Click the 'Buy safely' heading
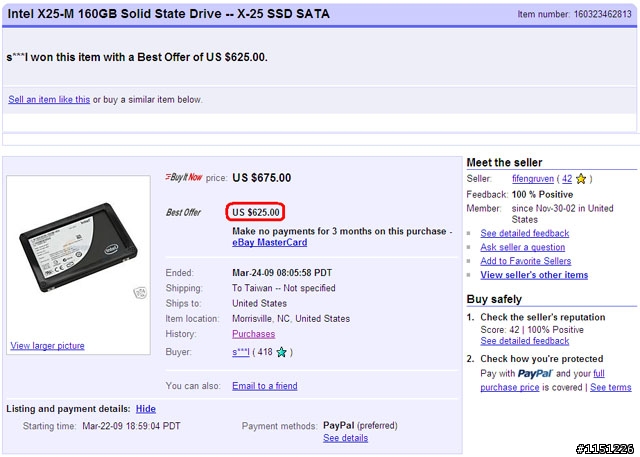640x457 pixels. tap(494, 299)
